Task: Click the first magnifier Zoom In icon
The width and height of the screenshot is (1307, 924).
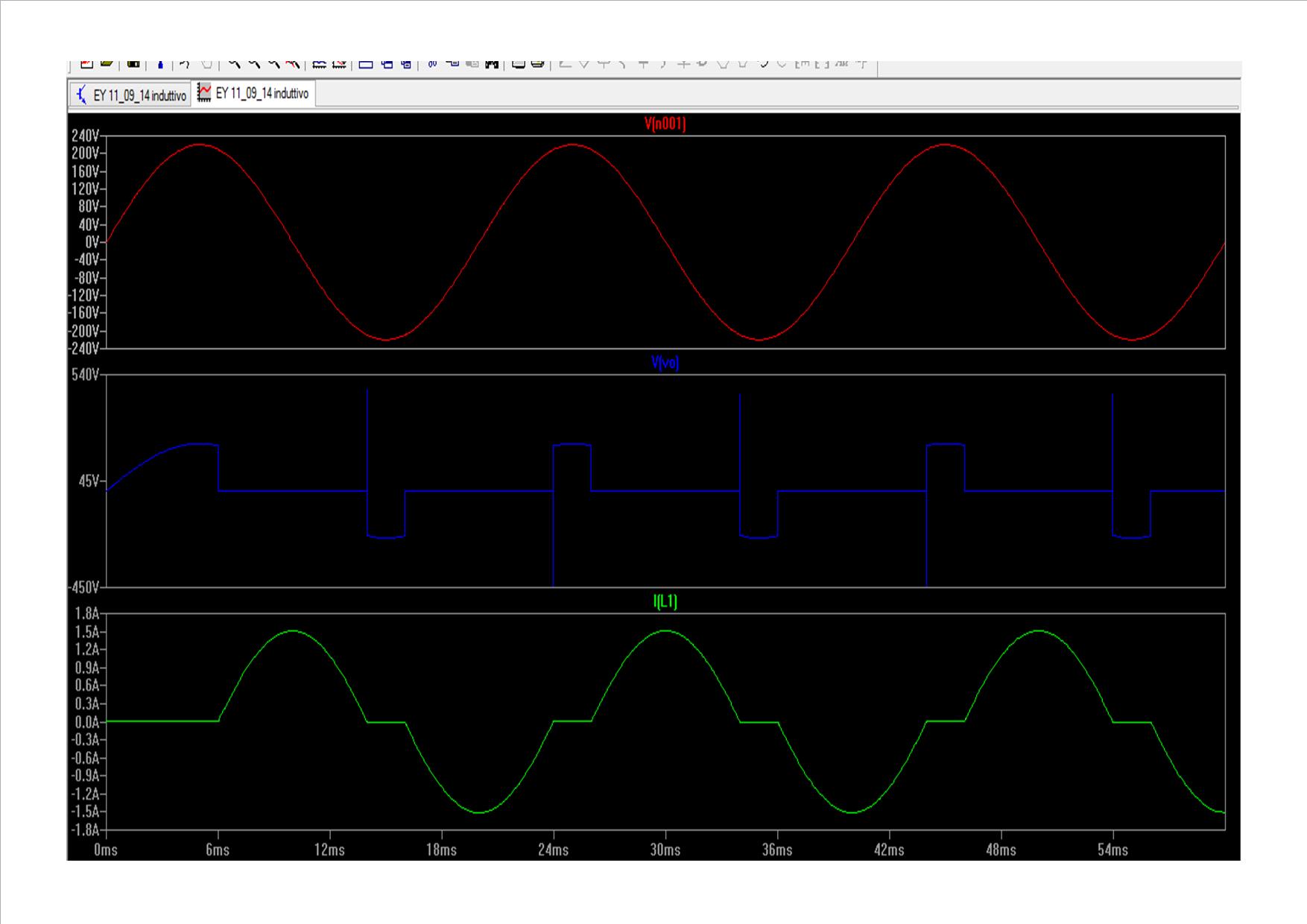Action: coord(234,64)
